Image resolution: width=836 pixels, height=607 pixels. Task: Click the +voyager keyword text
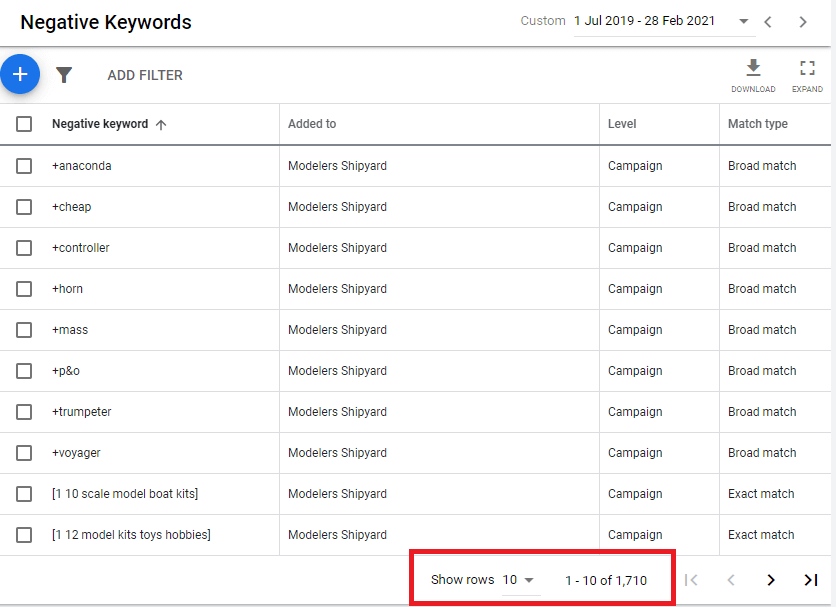pos(76,453)
